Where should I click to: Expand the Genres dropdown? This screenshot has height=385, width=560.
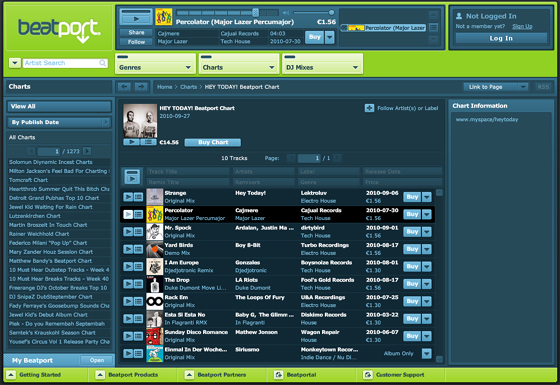(155, 64)
